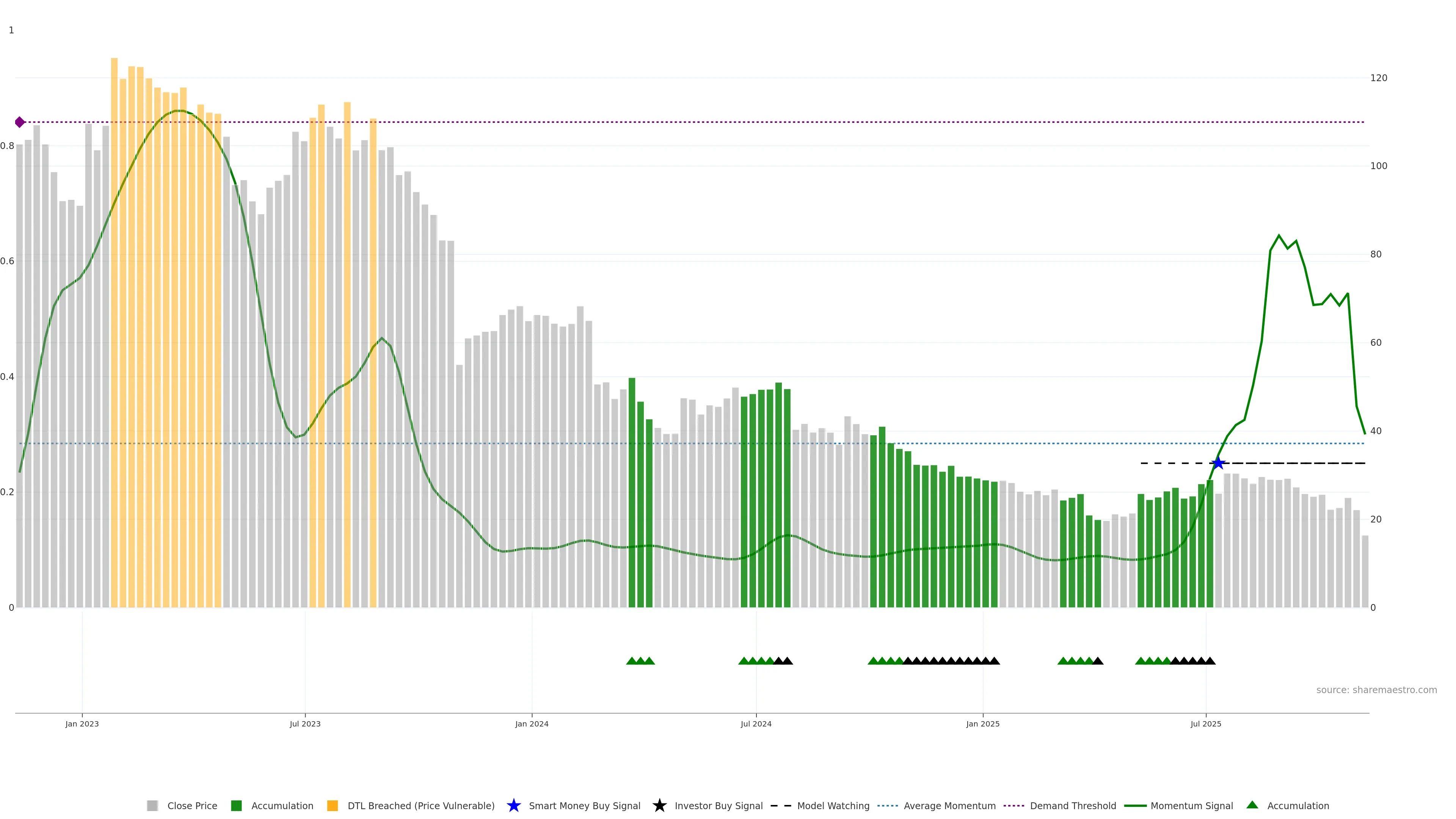The width and height of the screenshot is (1456, 819).
Task: Click the green Accumulation triangle in legend
Action: coord(1252,805)
